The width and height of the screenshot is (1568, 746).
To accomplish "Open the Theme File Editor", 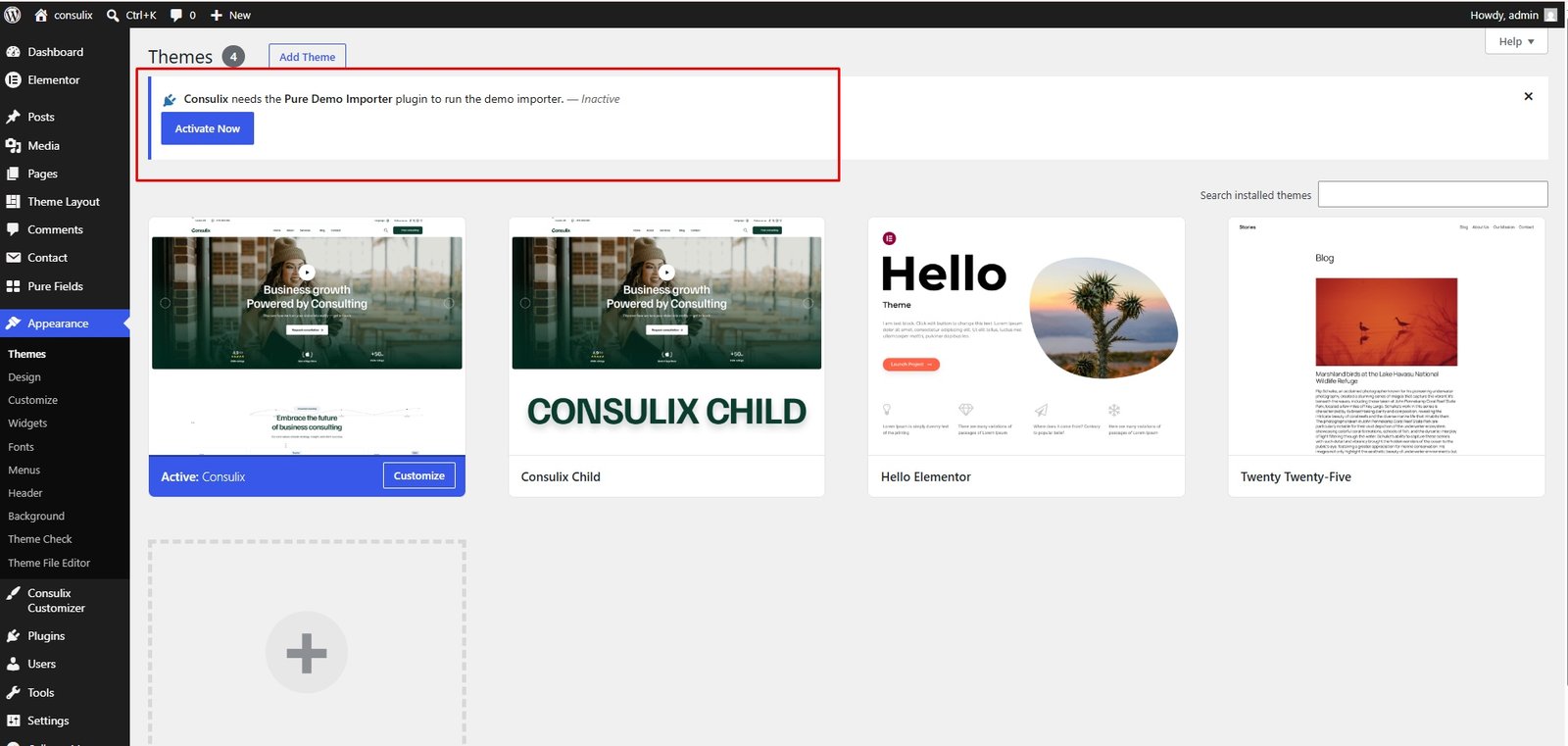I will point(49,563).
